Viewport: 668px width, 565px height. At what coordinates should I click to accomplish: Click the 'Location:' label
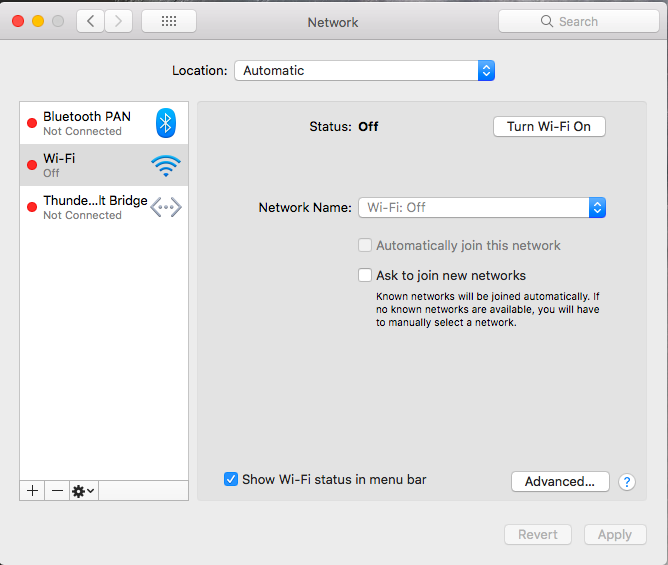199,70
